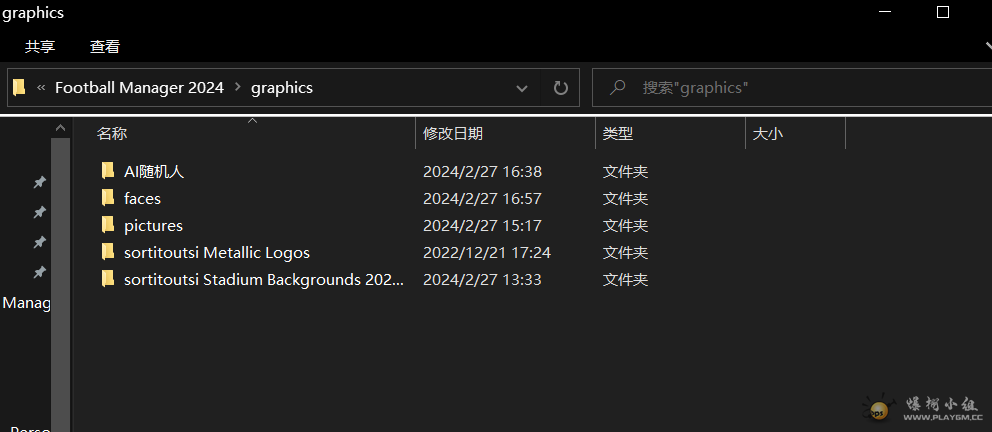Open the 查看 ribbon tab
The height and width of the screenshot is (432, 992).
pos(105,46)
